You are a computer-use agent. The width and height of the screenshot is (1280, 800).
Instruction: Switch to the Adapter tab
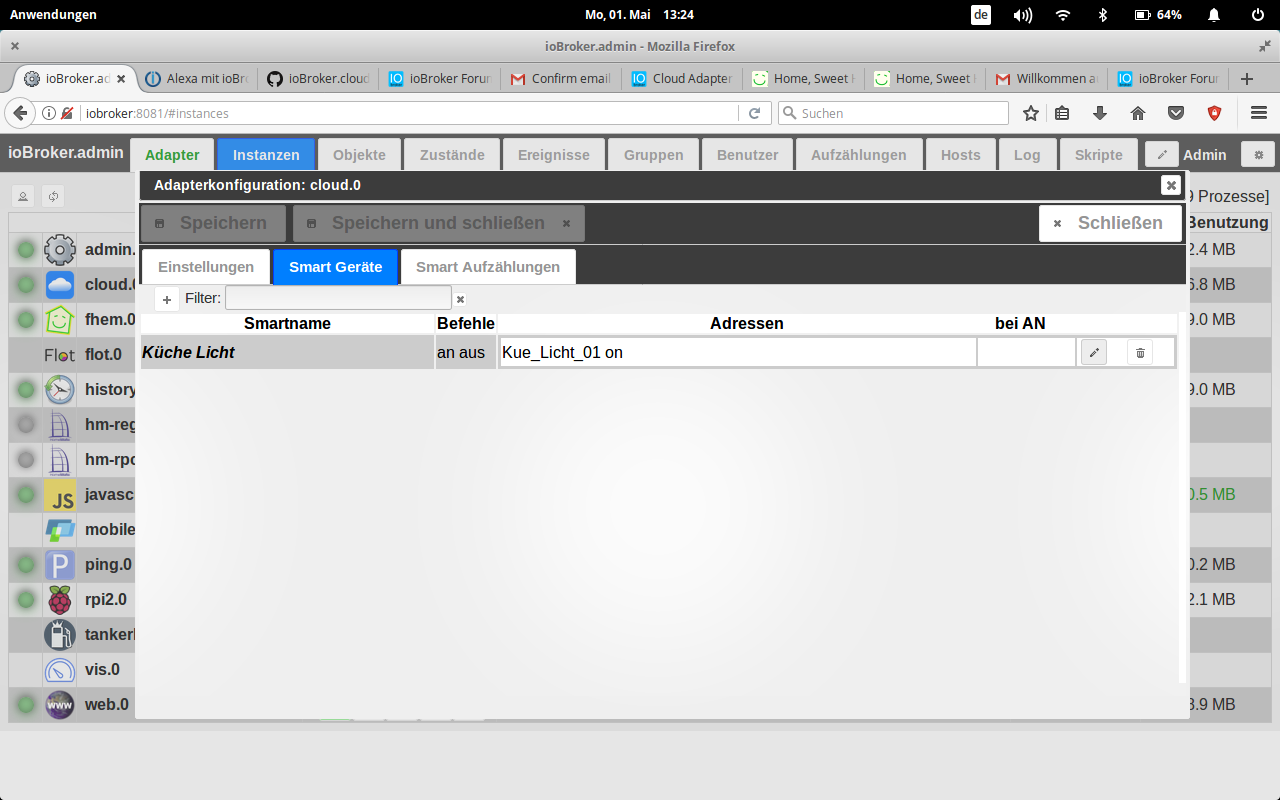172,154
